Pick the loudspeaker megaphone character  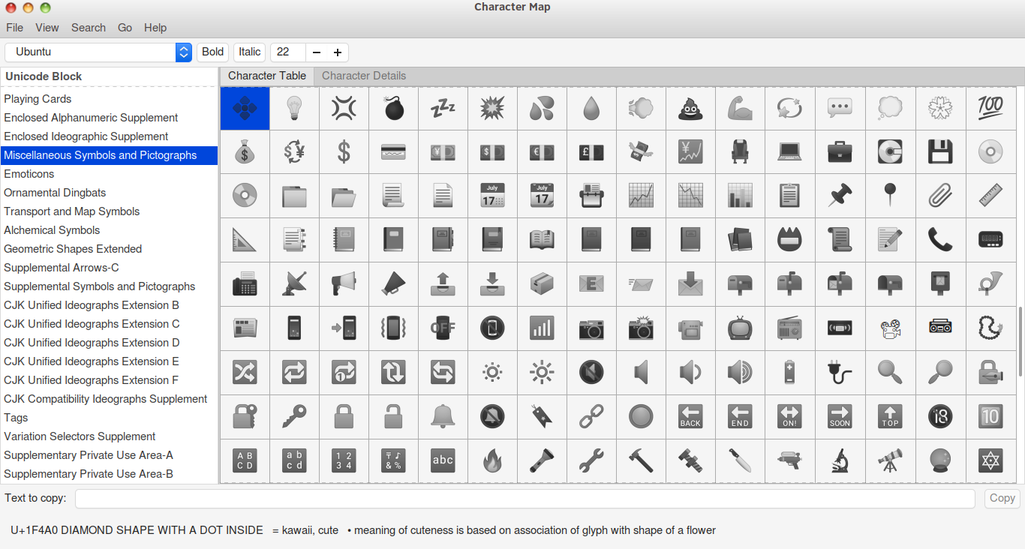click(344, 284)
